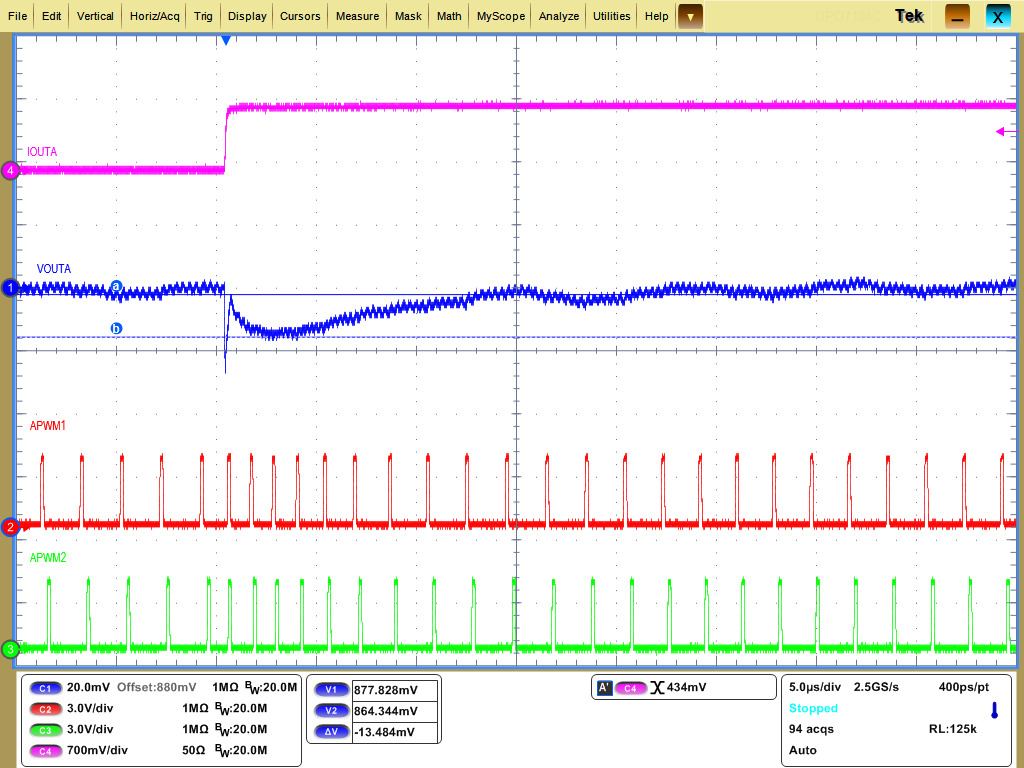Click cursor marker b on the VOUTA trace
The height and width of the screenshot is (768, 1024).
(117, 329)
